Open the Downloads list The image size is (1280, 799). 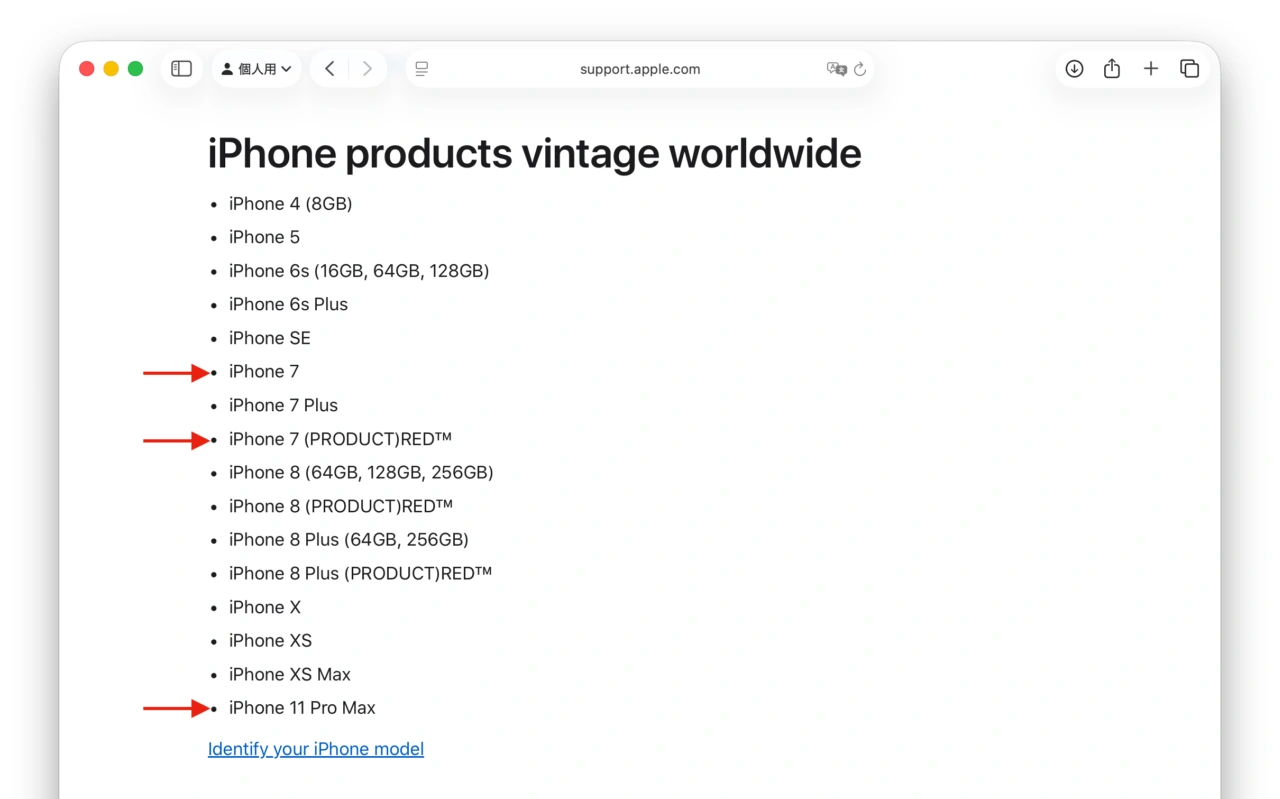1074,68
